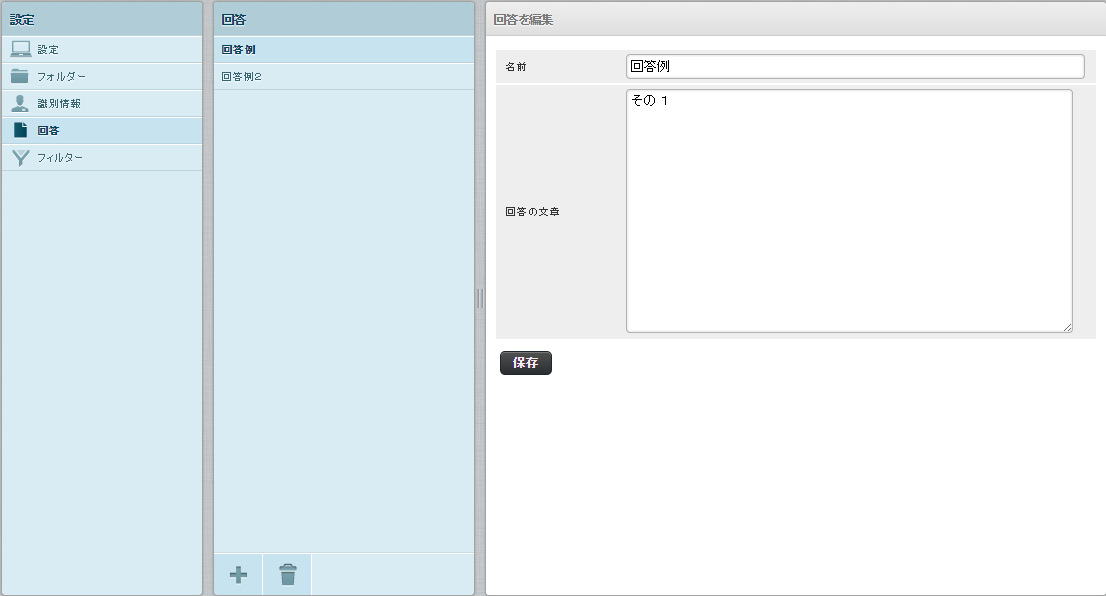1106x596 pixels.
Task: Click the document icon beside 回答
Action: tap(20, 130)
